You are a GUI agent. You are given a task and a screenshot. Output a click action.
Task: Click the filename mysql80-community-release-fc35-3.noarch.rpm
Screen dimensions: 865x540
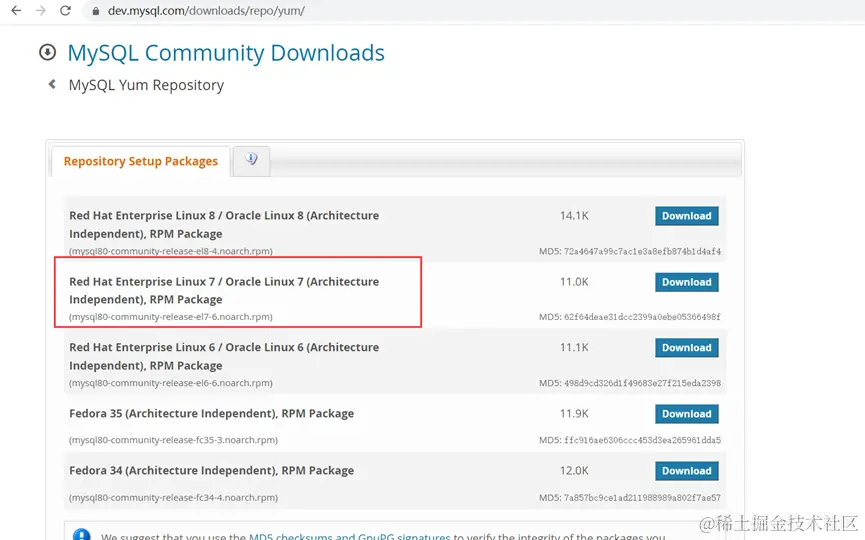pos(173,440)
